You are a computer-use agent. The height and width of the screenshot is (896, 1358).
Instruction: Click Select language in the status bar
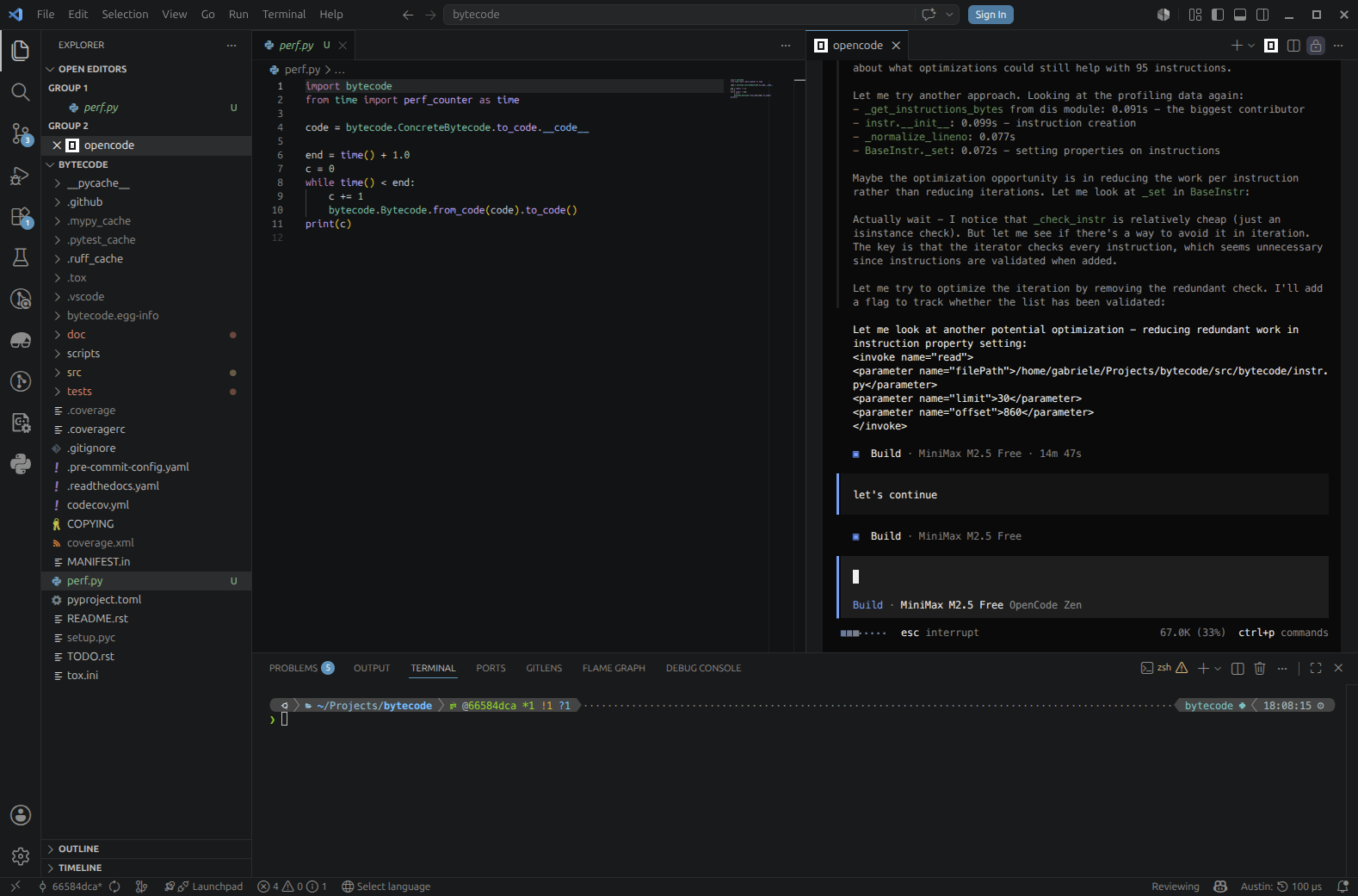point(386,887)
